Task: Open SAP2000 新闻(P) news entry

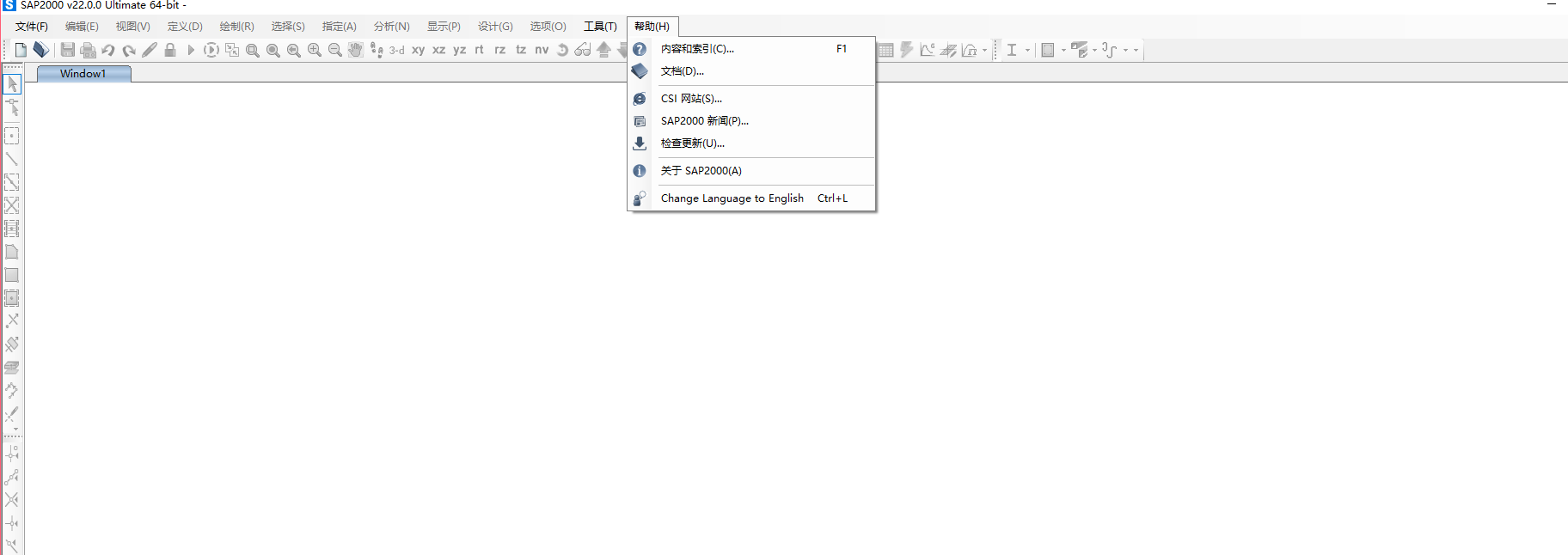Action: [752, 121]
